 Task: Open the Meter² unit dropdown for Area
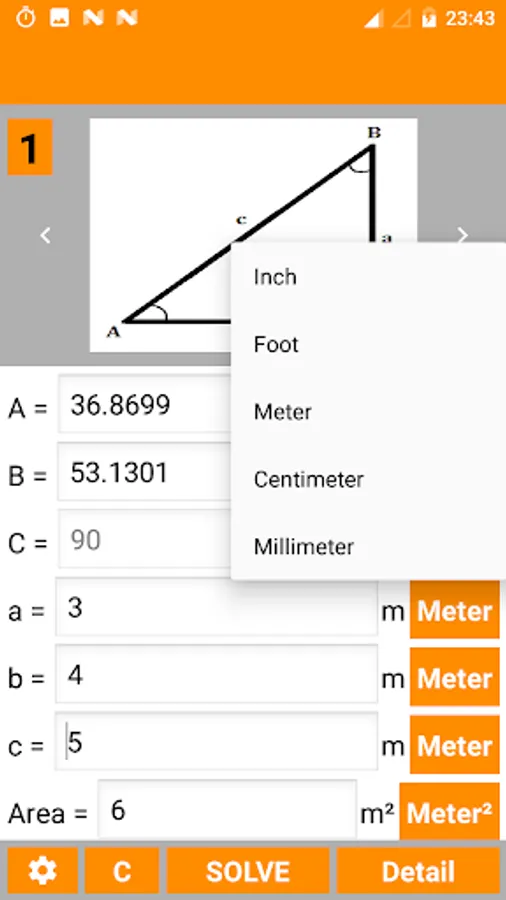click(449, 812)
